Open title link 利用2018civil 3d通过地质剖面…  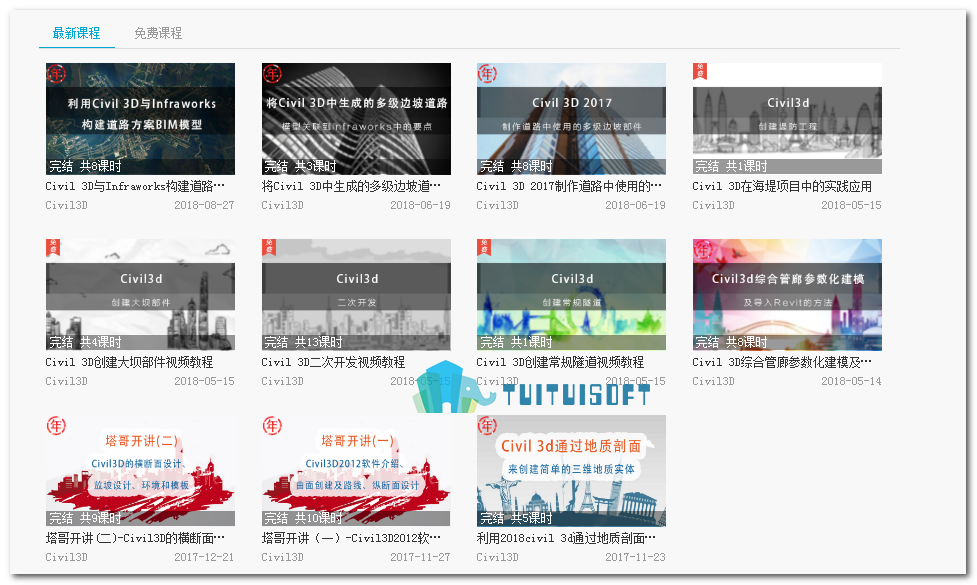tap(566, 538)
